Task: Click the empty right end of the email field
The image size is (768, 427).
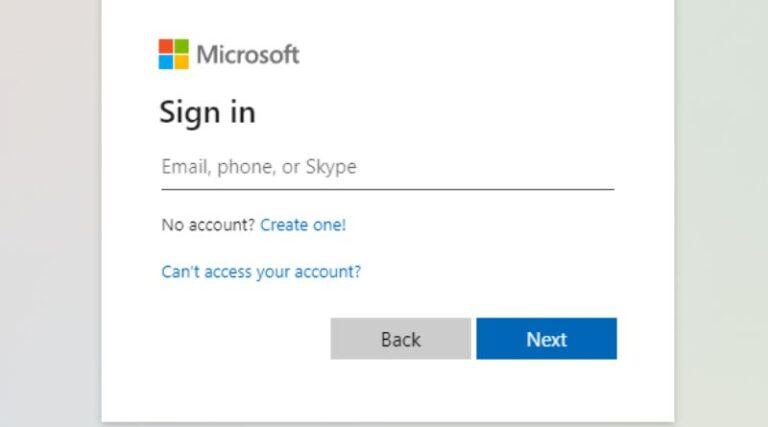Action: point(560,167)
